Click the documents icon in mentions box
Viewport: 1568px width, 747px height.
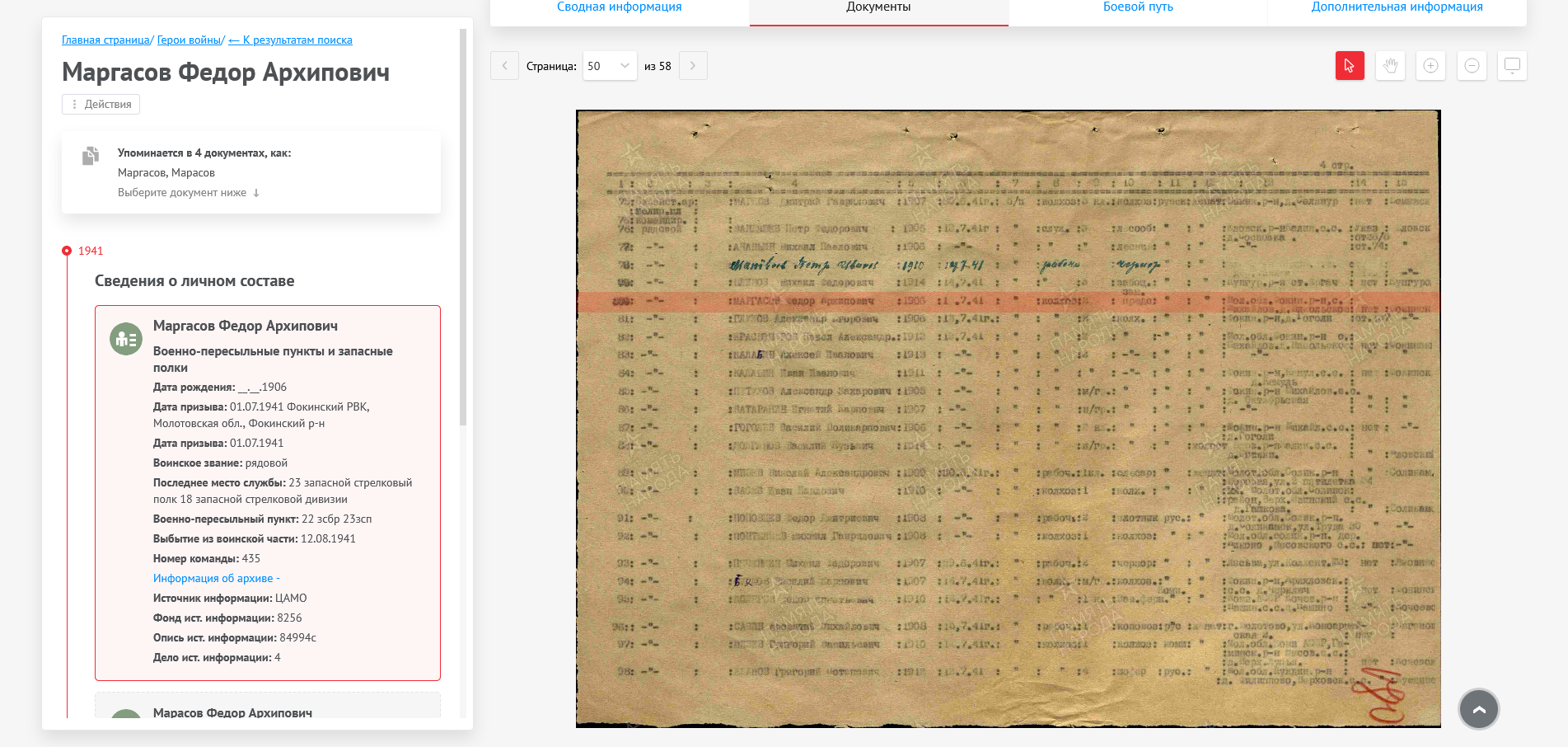pyautogui.click(x=91, y=156)
